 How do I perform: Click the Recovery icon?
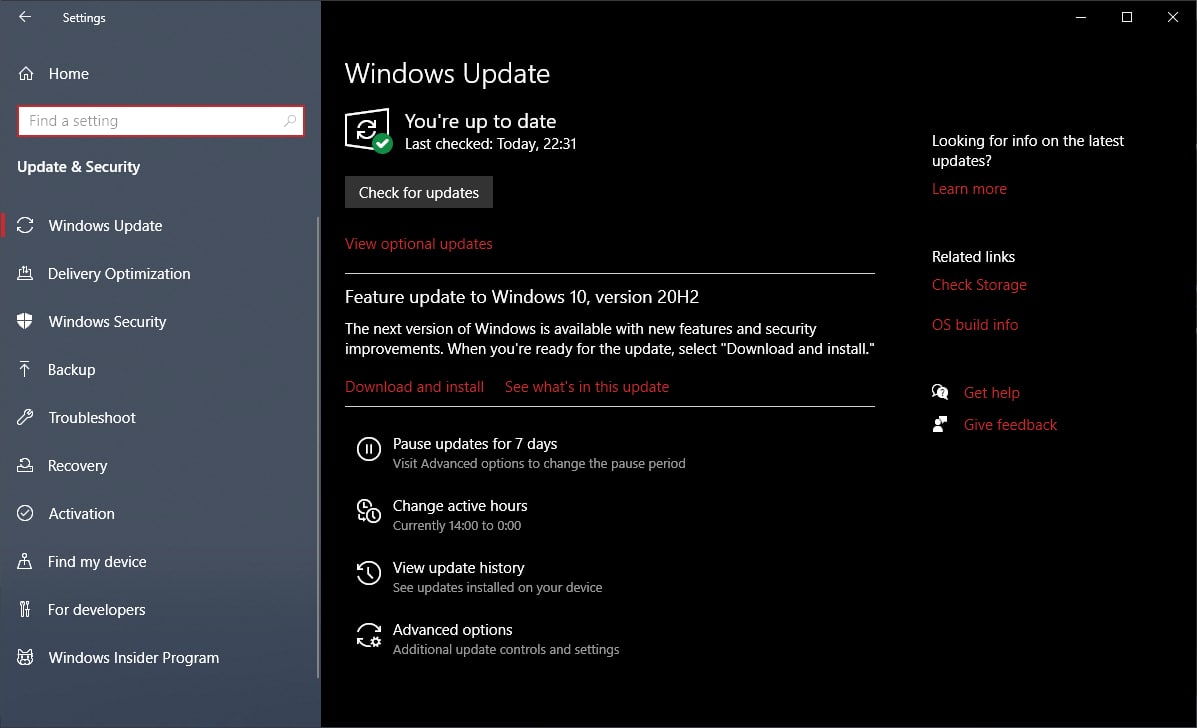click(25, 465)
